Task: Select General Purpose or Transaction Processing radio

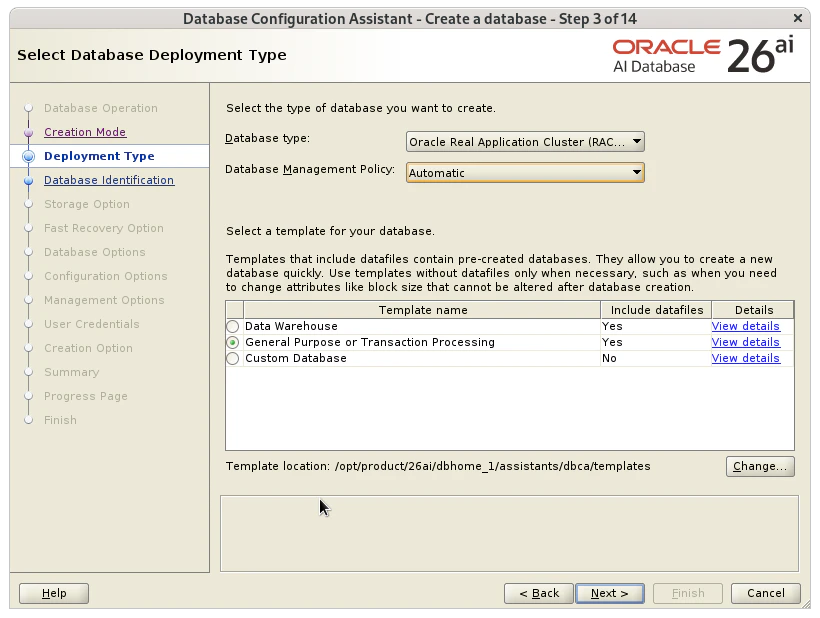Action: click(x=233, y=342)
